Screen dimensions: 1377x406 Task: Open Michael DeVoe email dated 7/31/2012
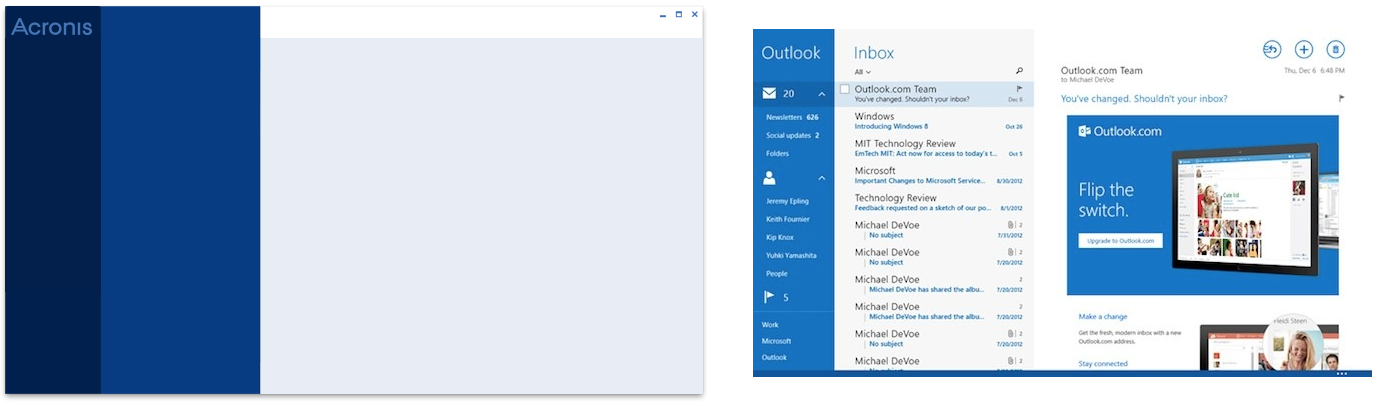tap(938, 229)
